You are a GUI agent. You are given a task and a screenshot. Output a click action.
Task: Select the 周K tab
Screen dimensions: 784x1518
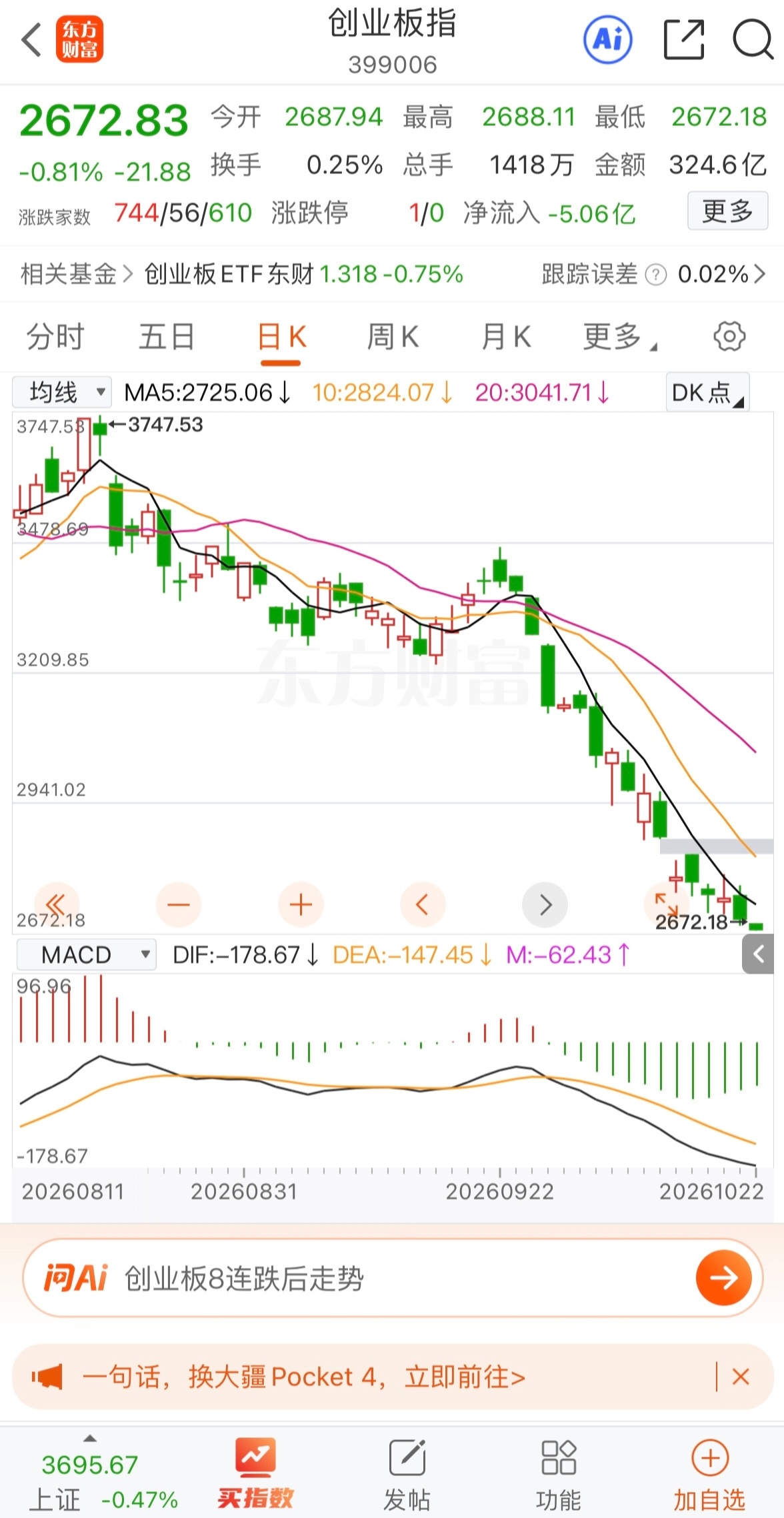[393, 337]
